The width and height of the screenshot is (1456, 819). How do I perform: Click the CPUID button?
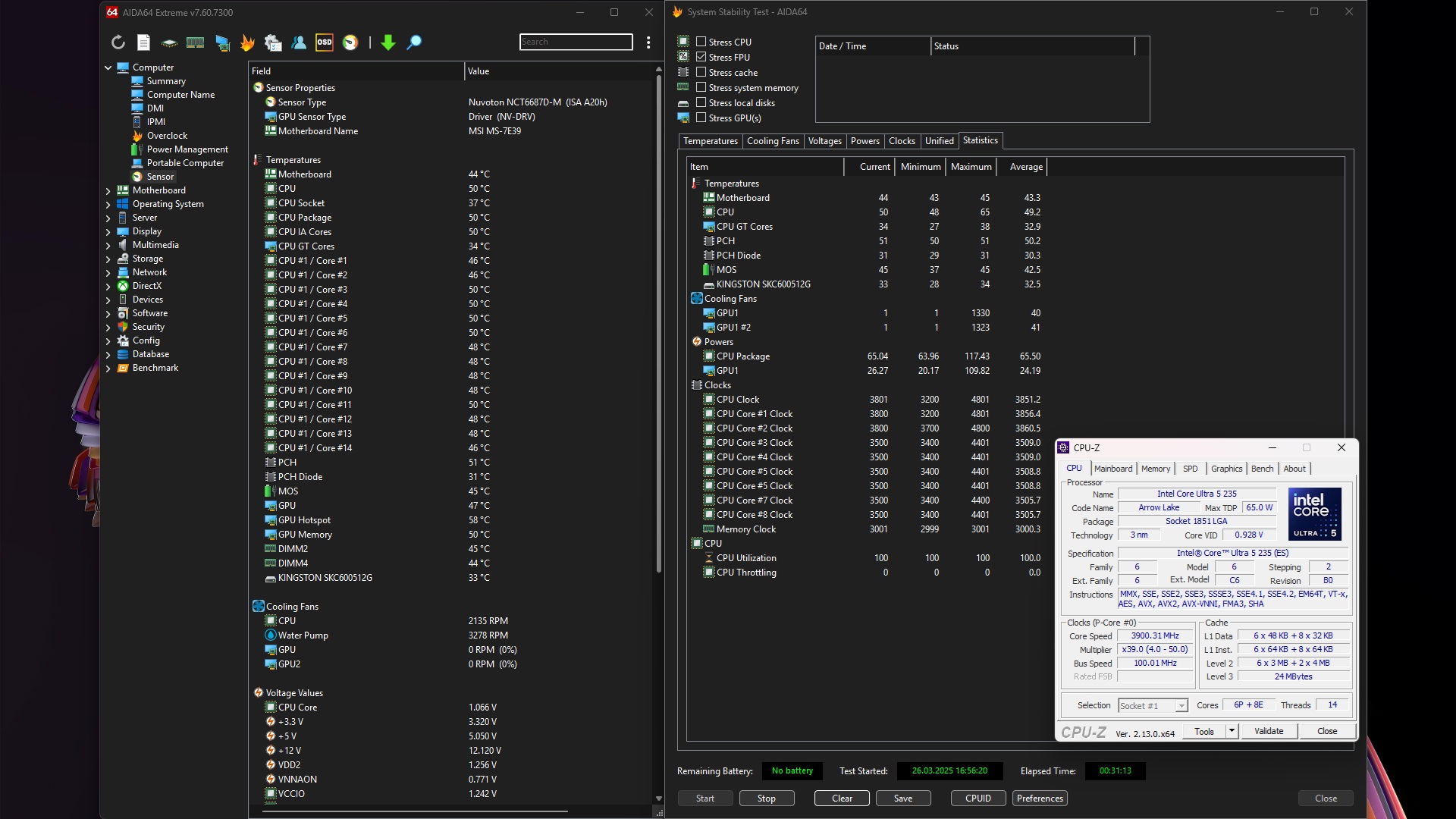(x=978, y=799)
